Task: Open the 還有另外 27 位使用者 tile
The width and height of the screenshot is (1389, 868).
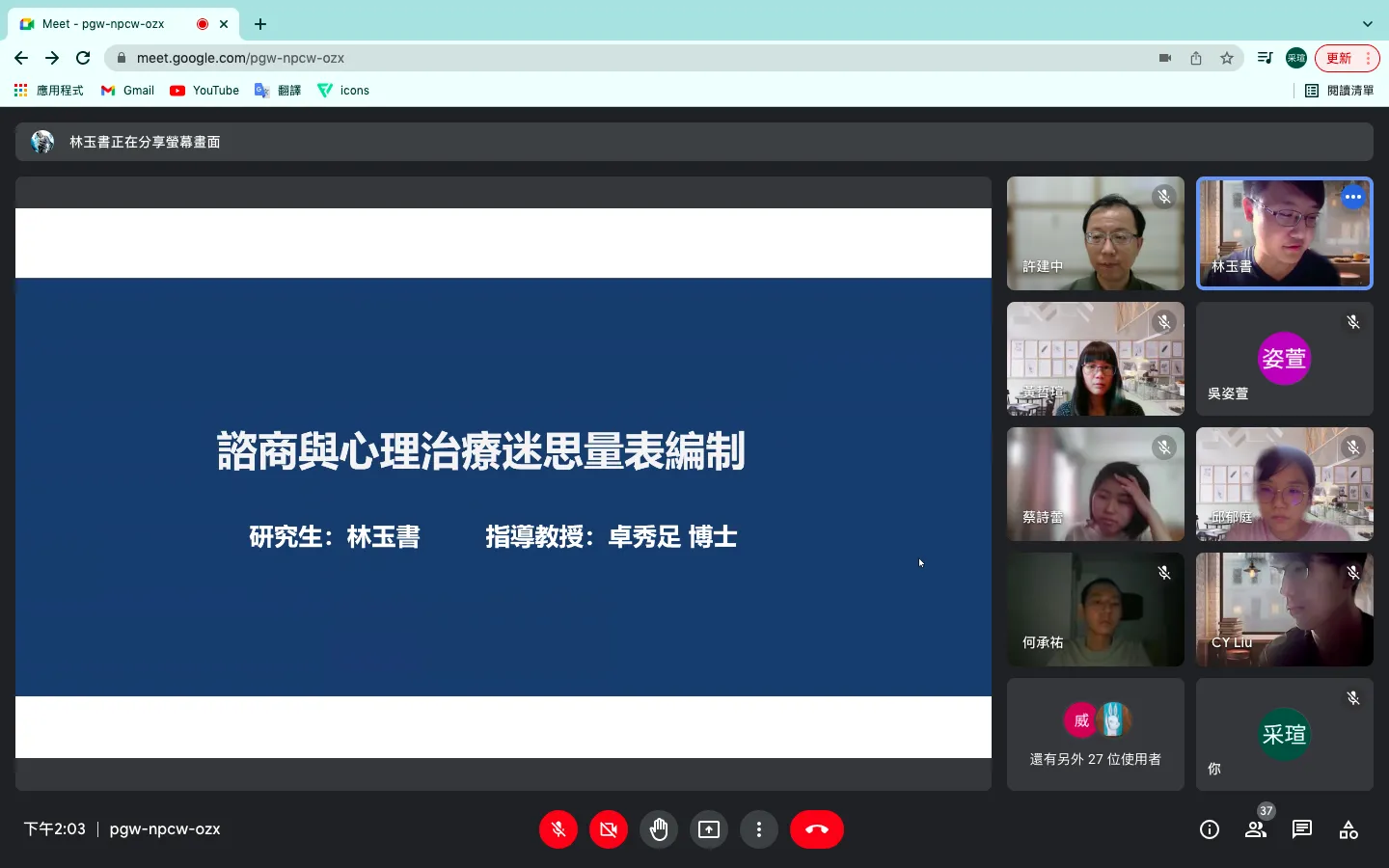Action: (1096, 735)
